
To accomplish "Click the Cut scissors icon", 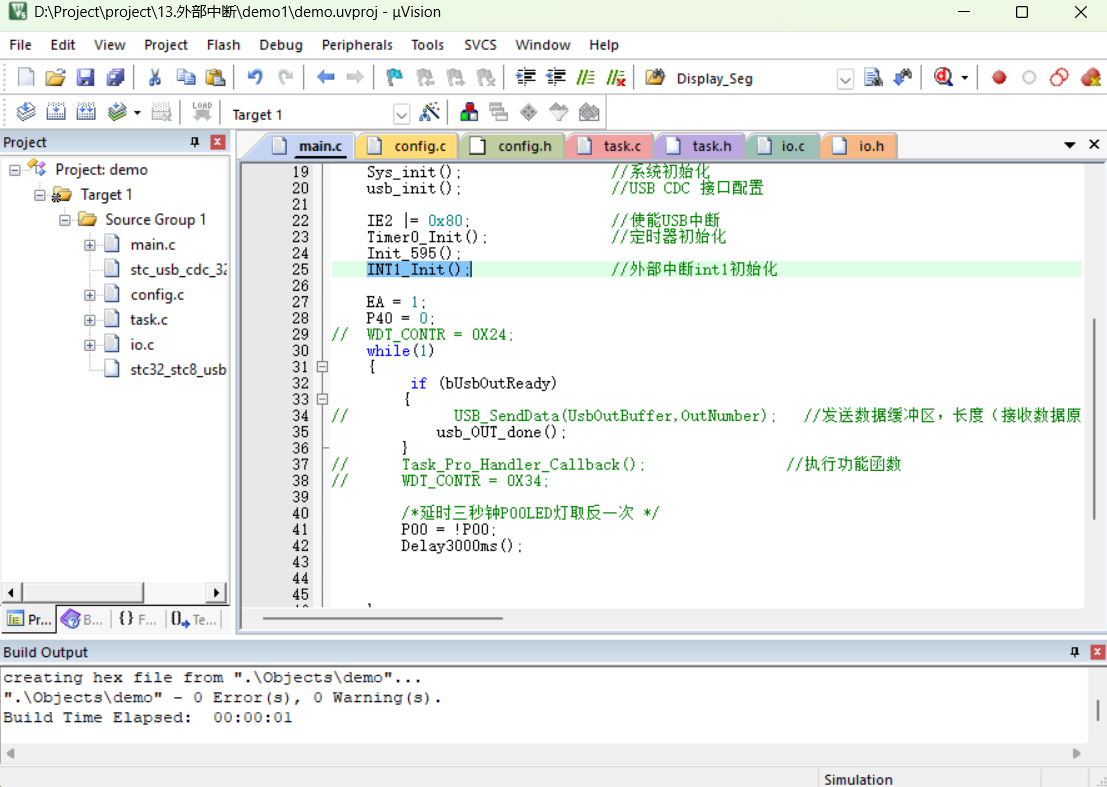I will (x=155, y=78).
